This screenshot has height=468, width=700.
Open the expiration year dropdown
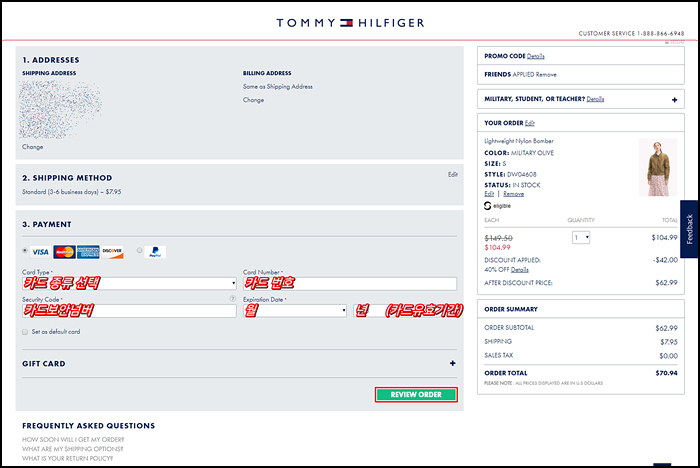[x=405, y=311]
